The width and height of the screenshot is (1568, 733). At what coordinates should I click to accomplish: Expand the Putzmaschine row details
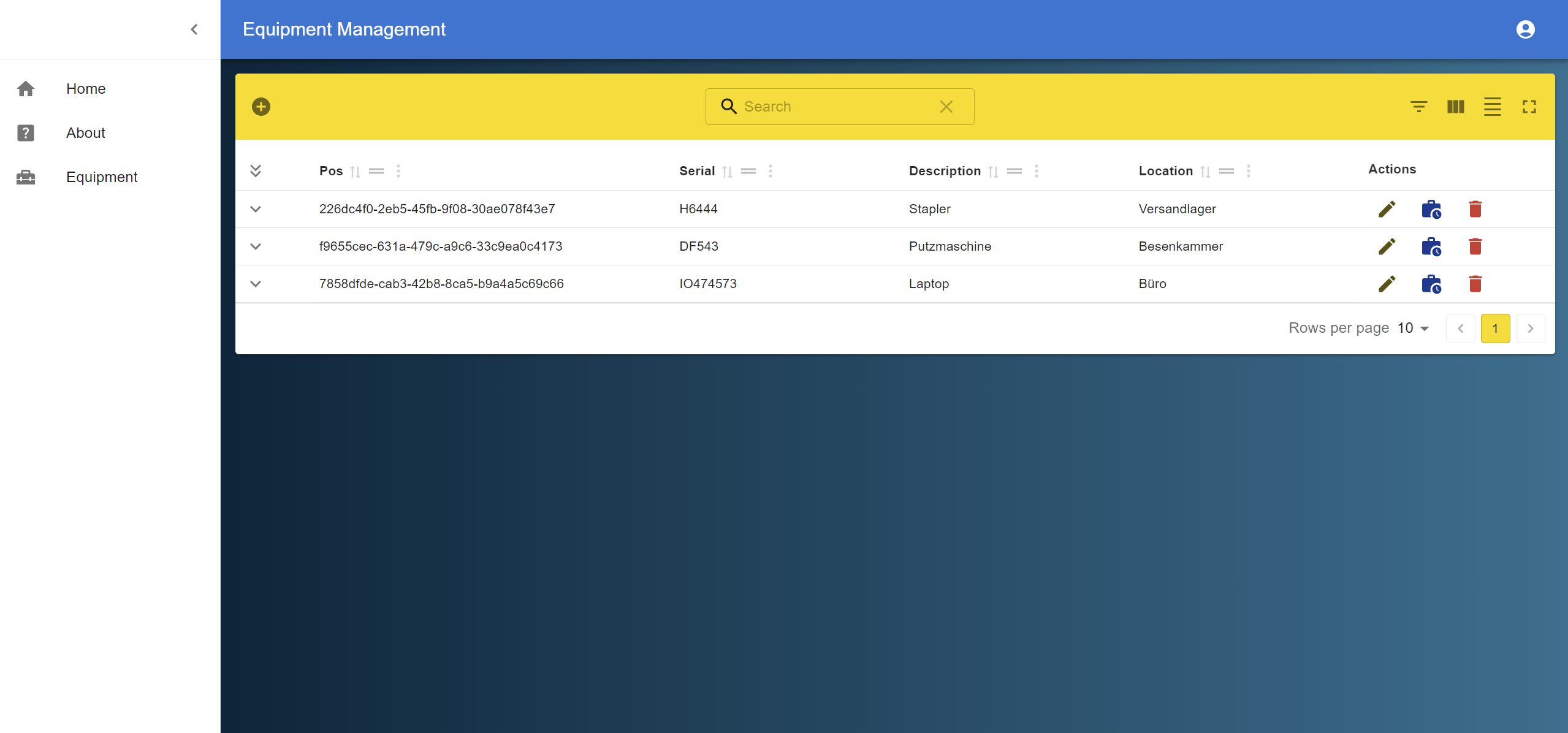point(256,246)
